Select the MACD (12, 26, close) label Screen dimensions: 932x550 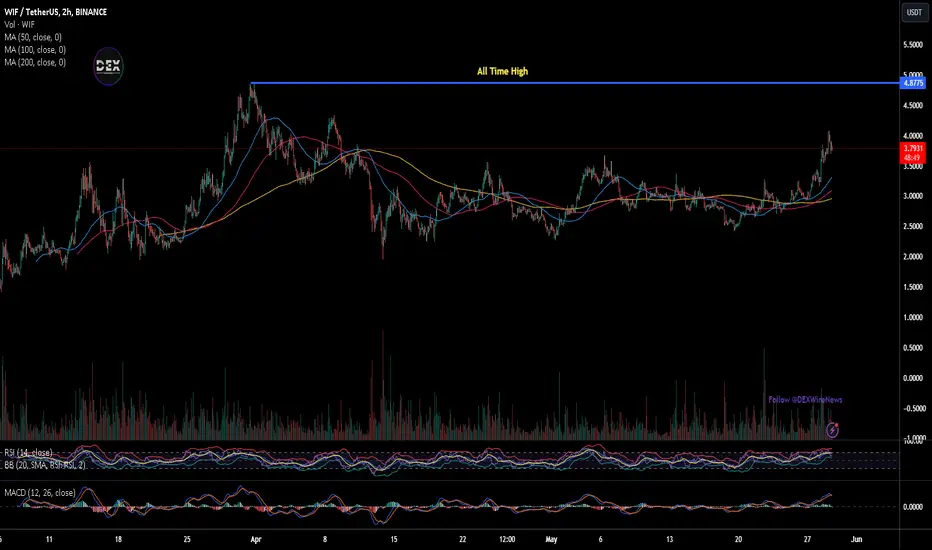click(40, 492)
